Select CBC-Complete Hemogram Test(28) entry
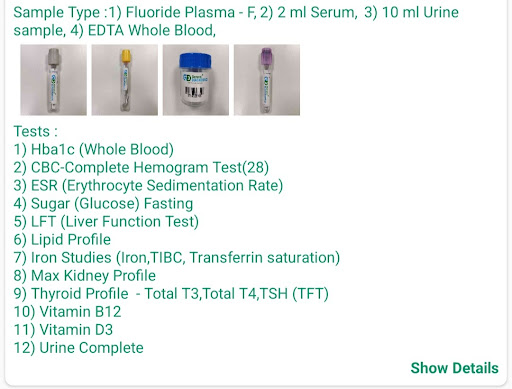Viewport: 512px width, 389px height. (x=141, y=167)
